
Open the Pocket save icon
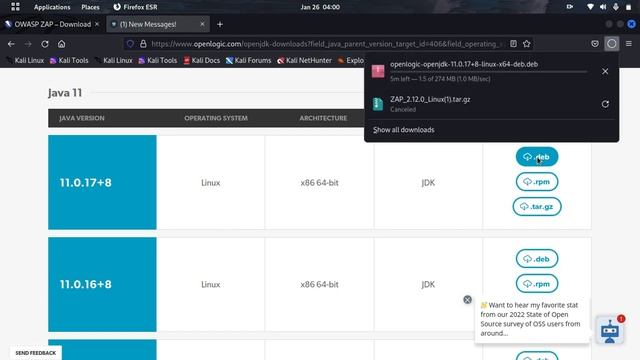tap(595, 44)
